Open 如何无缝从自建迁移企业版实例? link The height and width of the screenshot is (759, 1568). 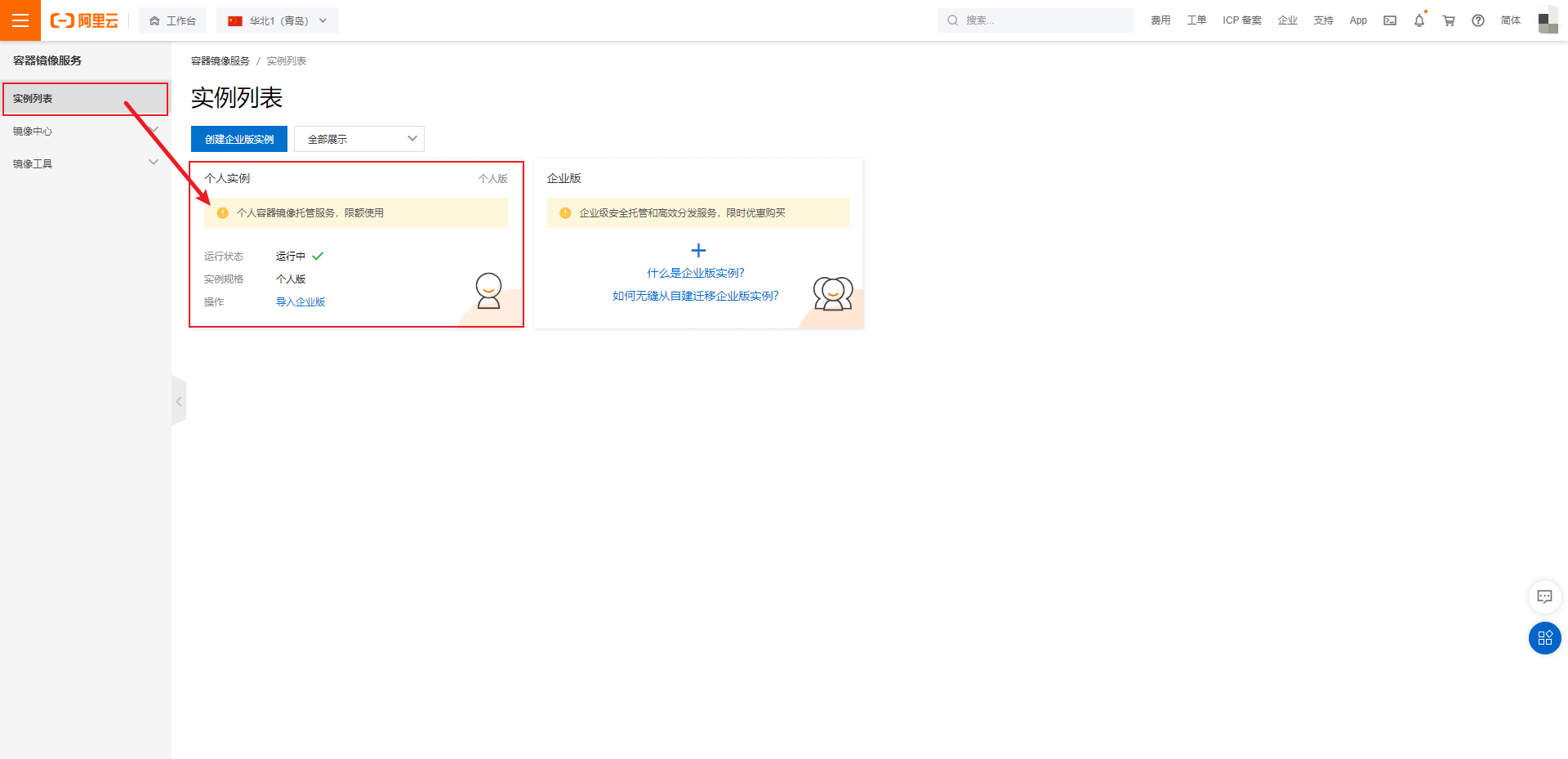click(696, 296)
